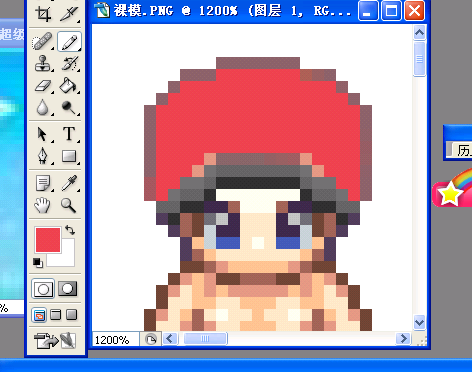472x372 pixels.
Task: Select the Eyedropper tool
Action: [x=69, y=183]
